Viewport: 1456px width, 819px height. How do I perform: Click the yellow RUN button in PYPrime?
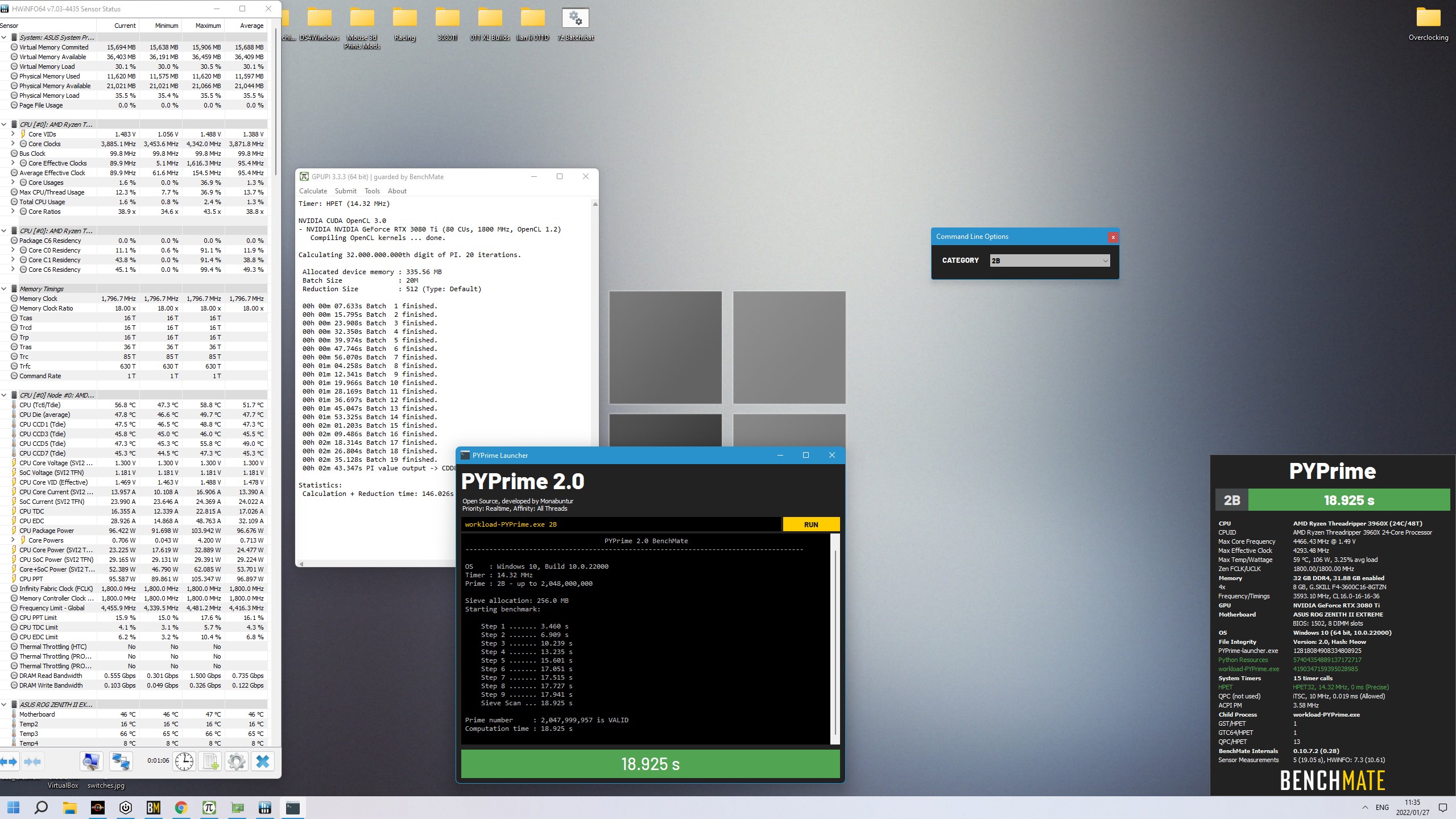pos(811,524)
